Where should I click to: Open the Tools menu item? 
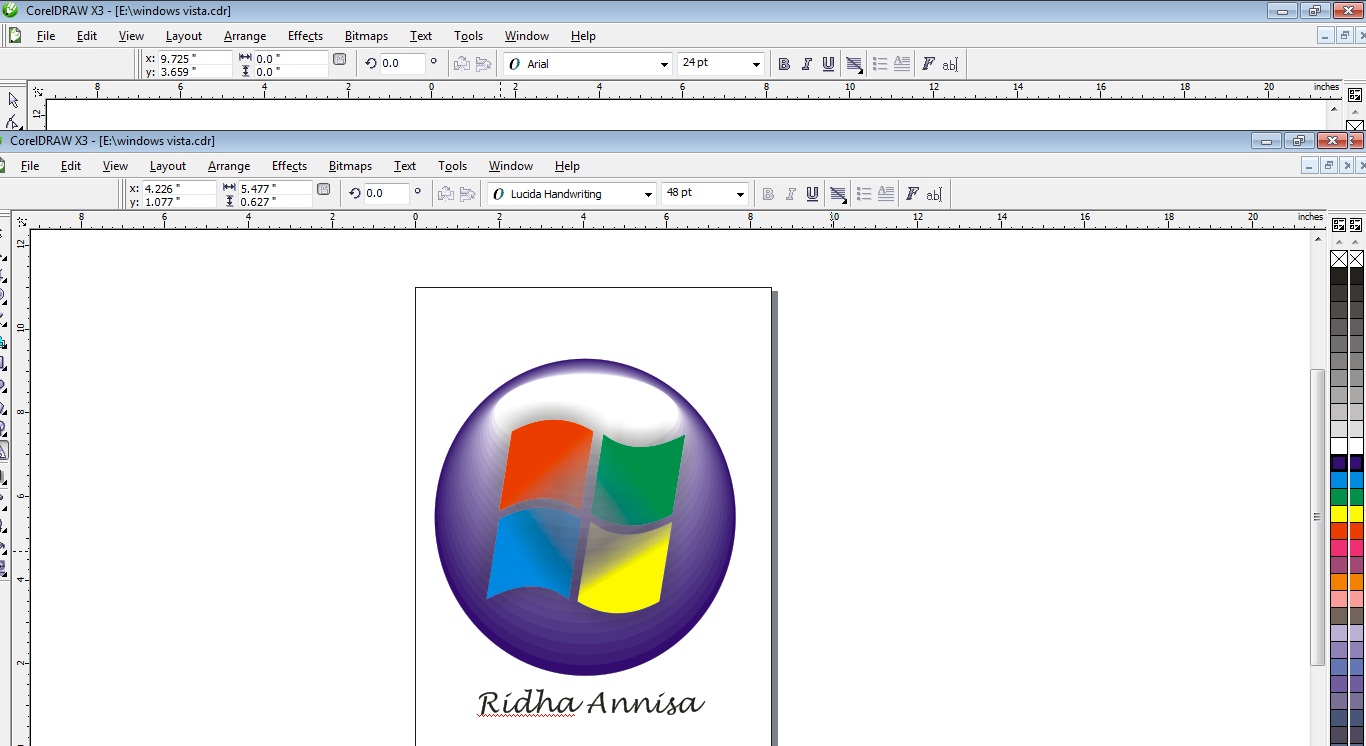point(452,166)
